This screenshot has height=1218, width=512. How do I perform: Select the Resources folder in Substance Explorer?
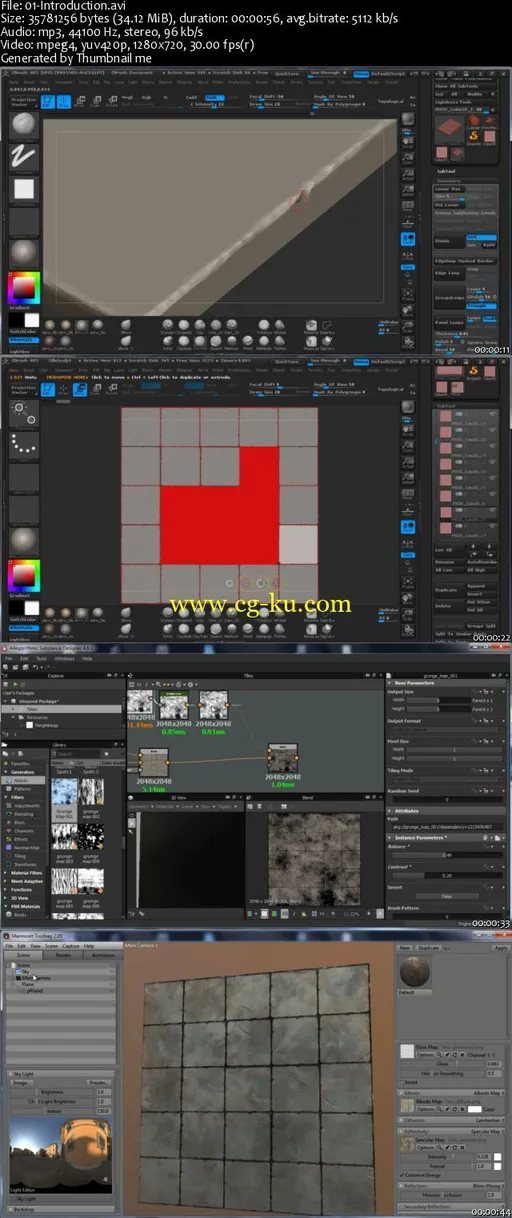(x=37, y=717)
